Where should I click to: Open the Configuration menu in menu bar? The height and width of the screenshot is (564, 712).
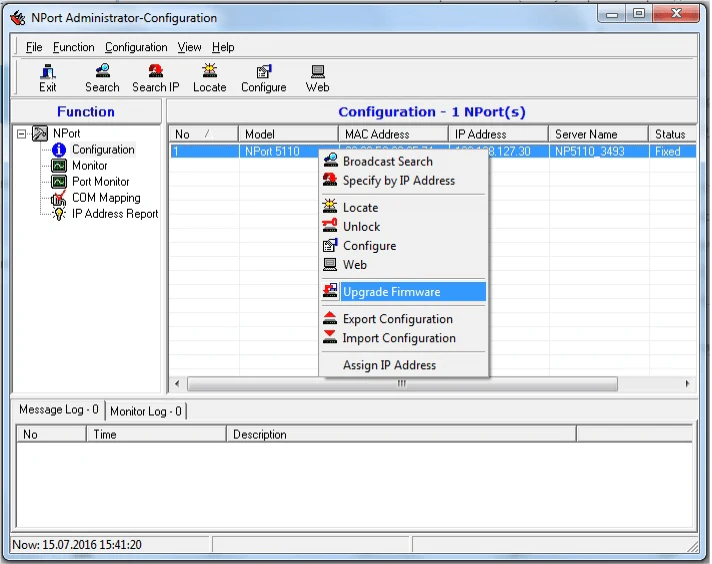[x=136, y=47]
